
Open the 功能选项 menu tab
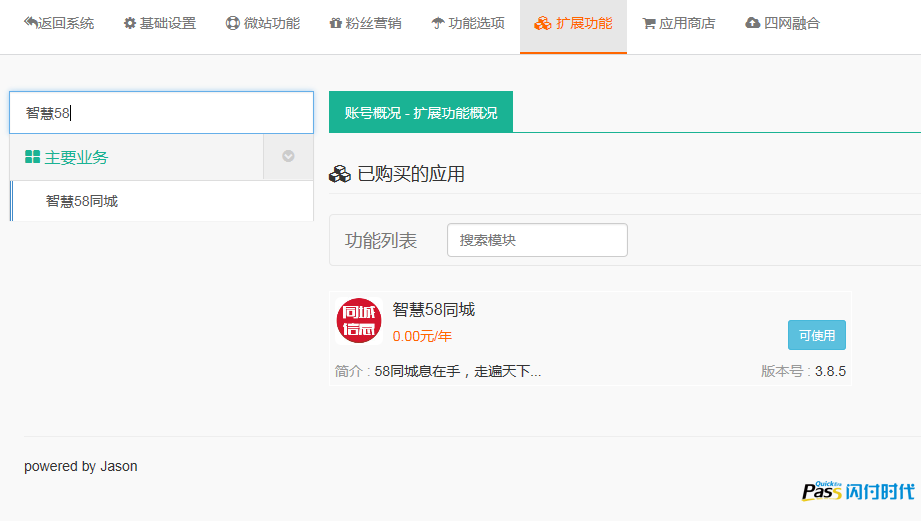coord(468,23)
